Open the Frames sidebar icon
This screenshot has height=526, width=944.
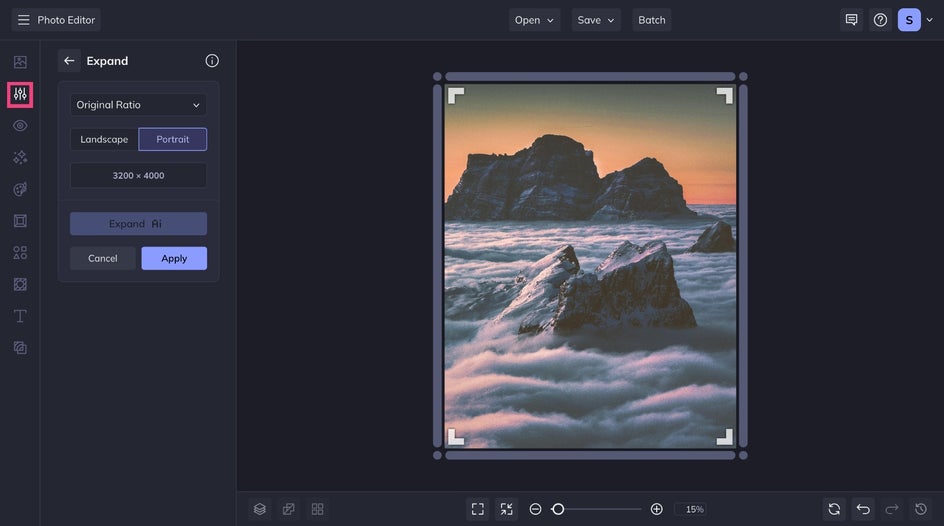pos(20,221)
